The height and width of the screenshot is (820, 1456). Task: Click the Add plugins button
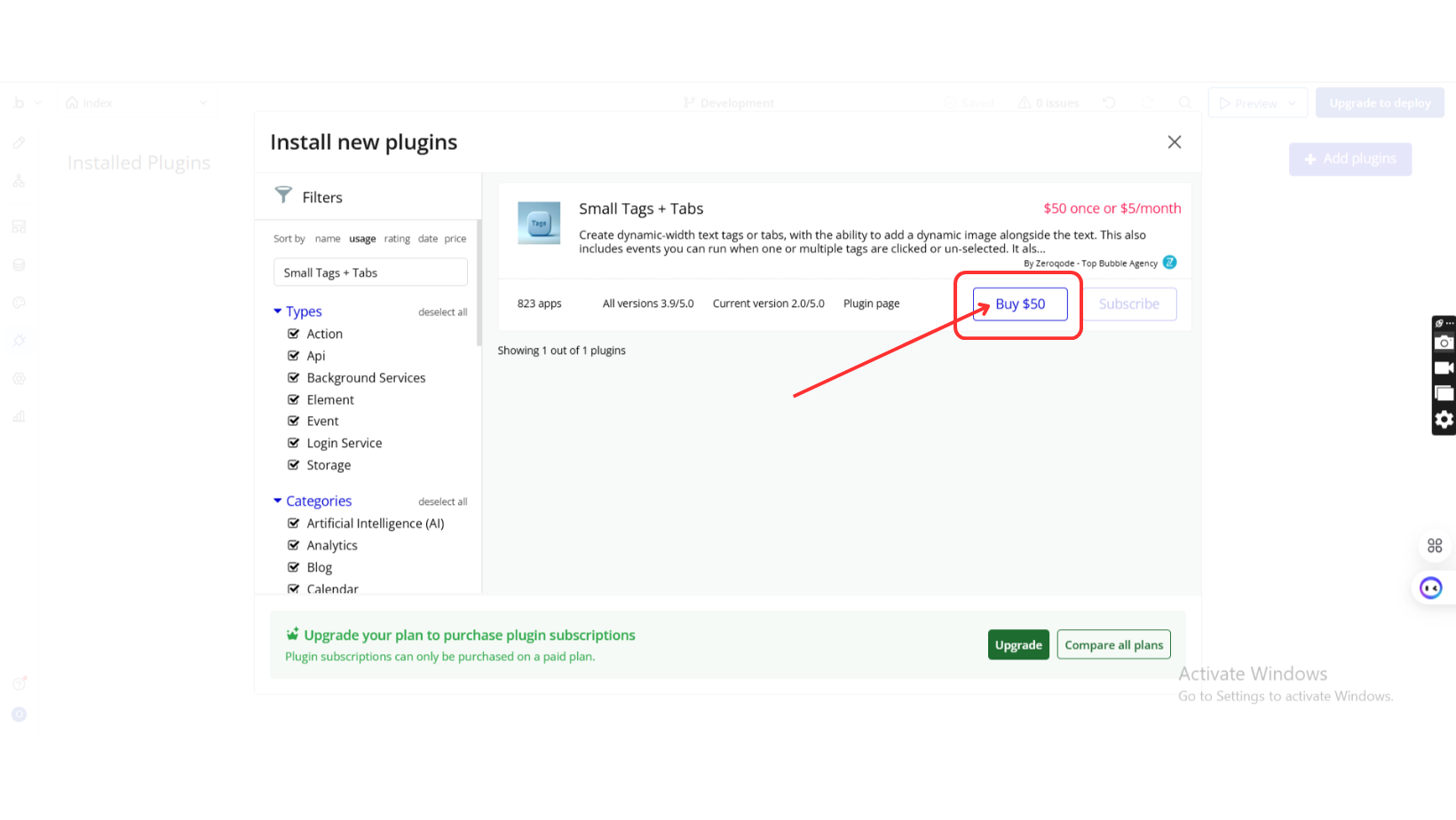tap(1350, 159)
